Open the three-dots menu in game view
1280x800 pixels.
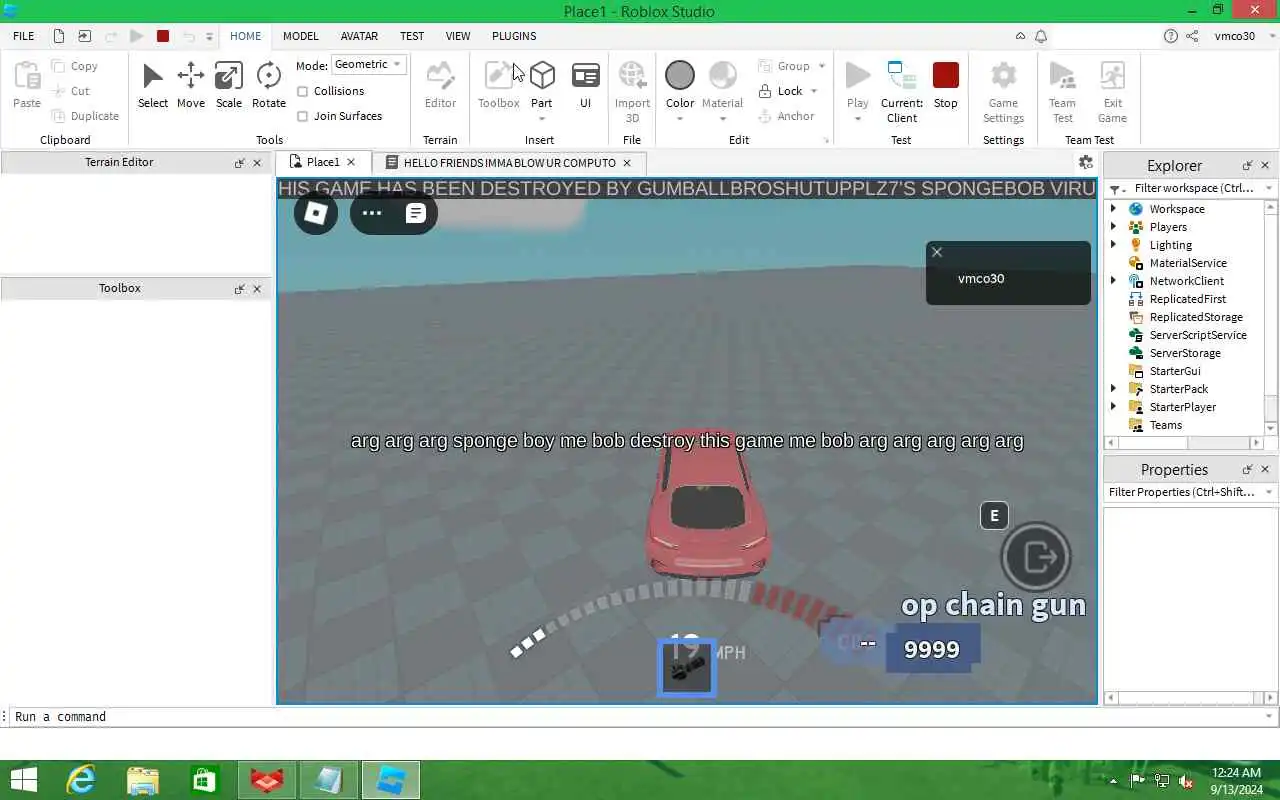[372, 213]
